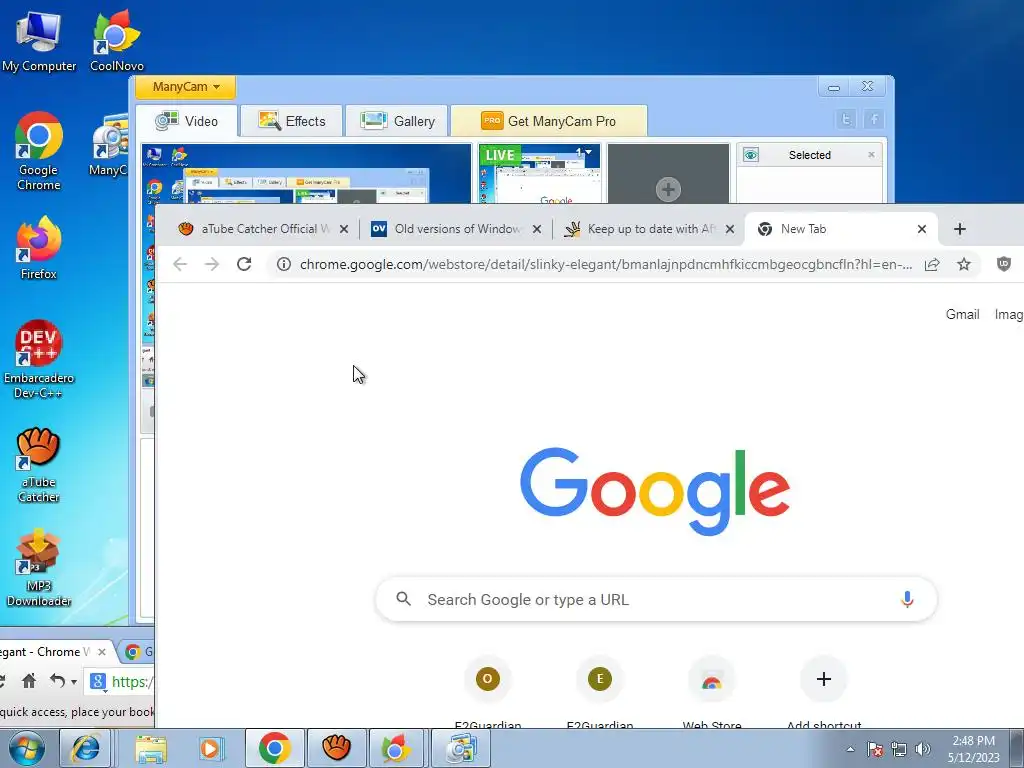Switch to ManyCam taskbar button
1024x768 pixels.
461,748
